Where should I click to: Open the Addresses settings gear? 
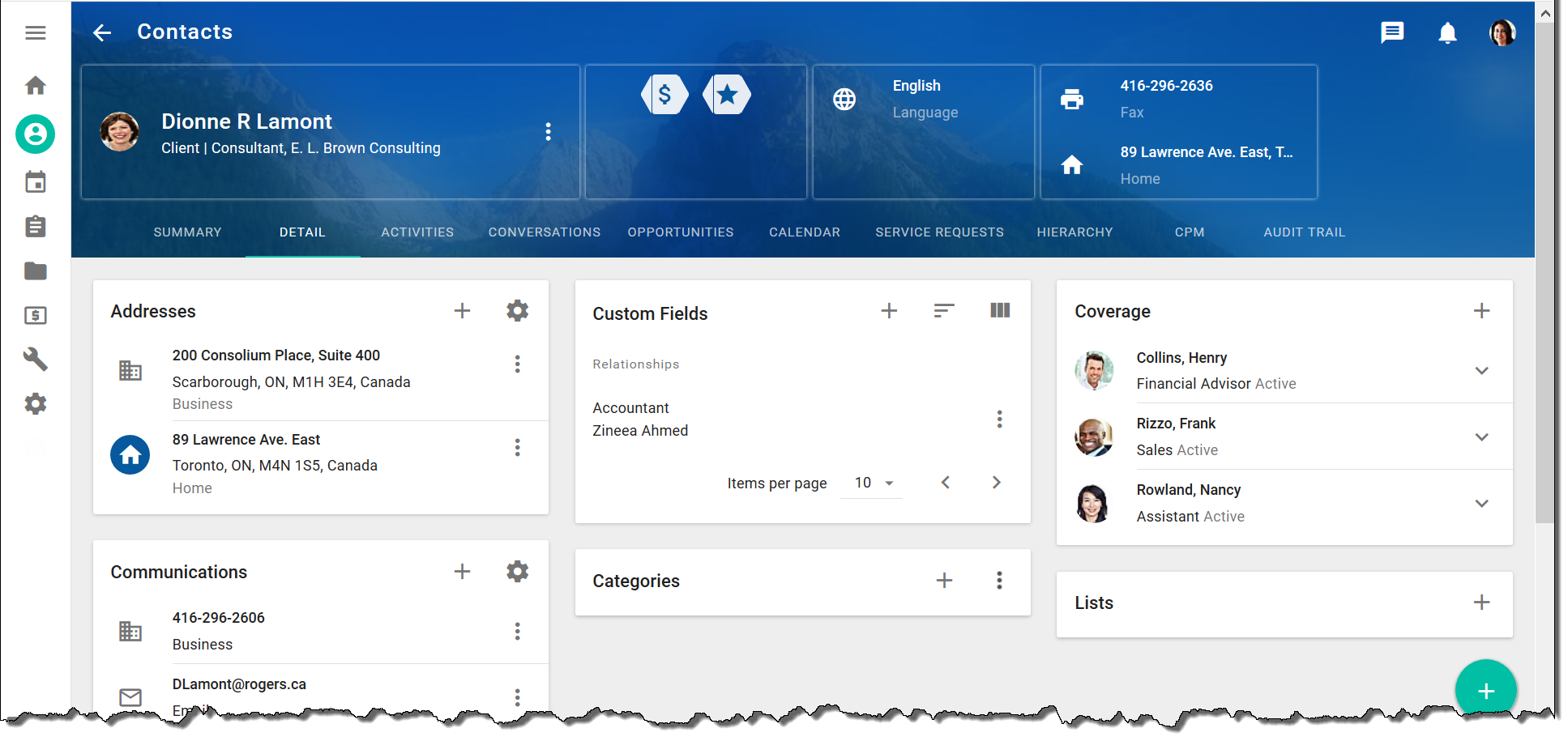(x=517, y=310)
